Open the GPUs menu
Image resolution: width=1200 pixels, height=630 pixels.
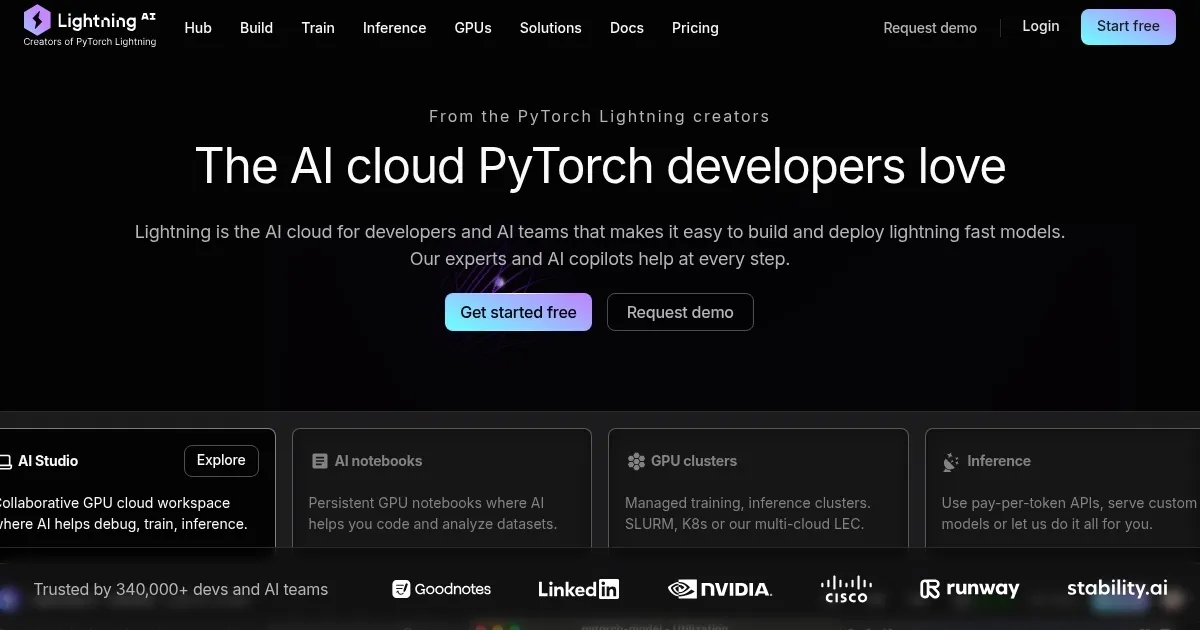pyautogui.click(x=473, y=28)
